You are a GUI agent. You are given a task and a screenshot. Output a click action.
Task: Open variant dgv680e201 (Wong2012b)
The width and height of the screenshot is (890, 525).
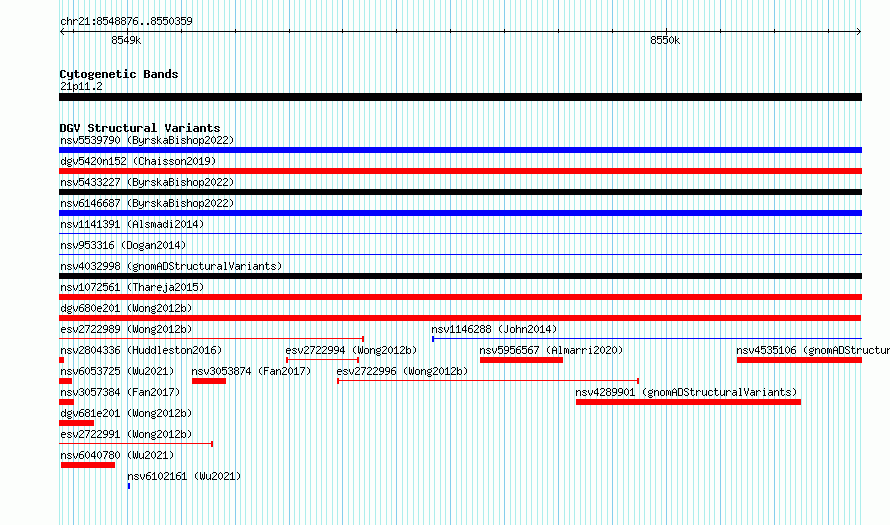126,308
